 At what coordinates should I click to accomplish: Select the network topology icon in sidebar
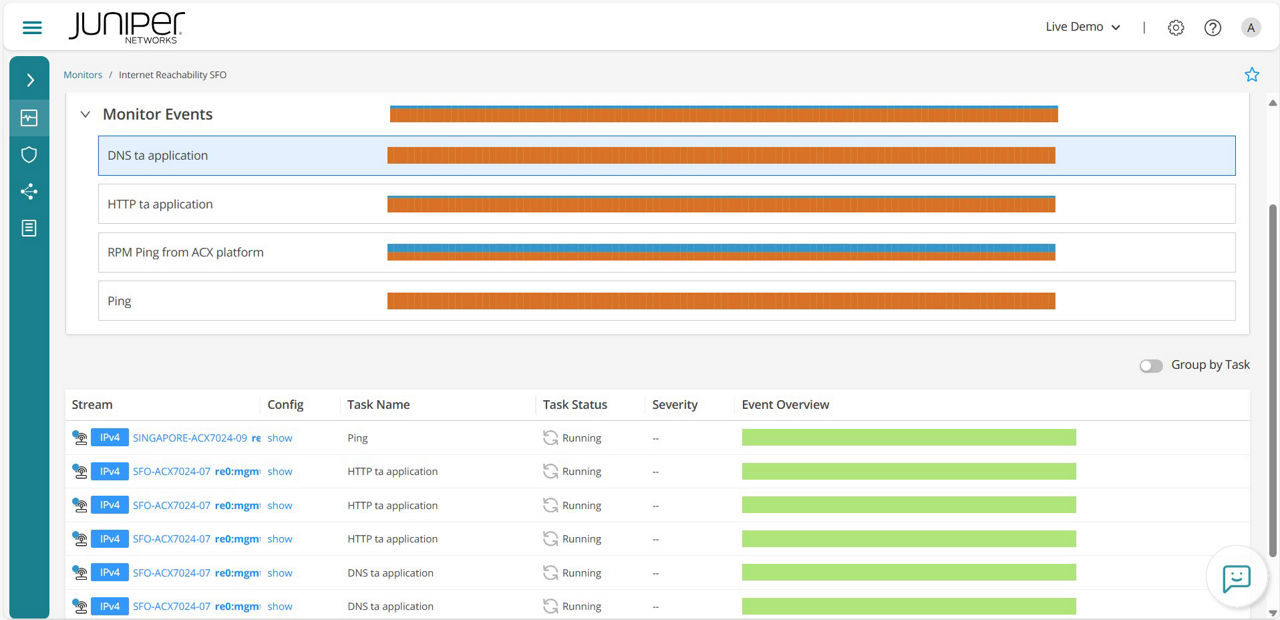pos(29,191)
